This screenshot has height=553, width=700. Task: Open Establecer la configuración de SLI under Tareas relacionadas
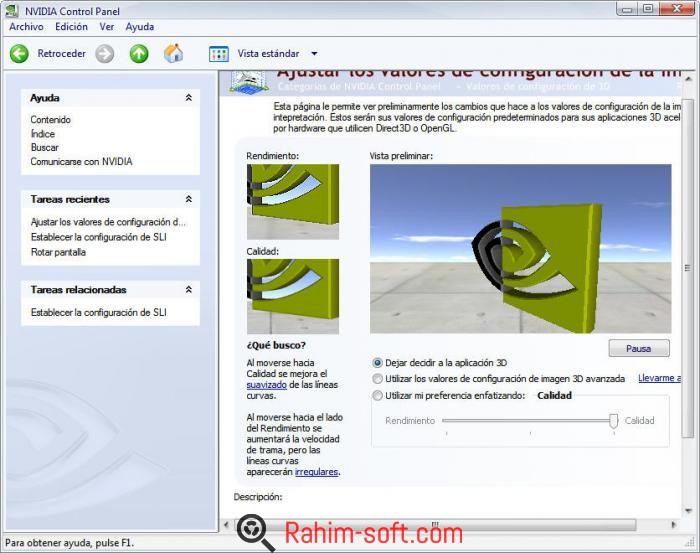[99, 312]
